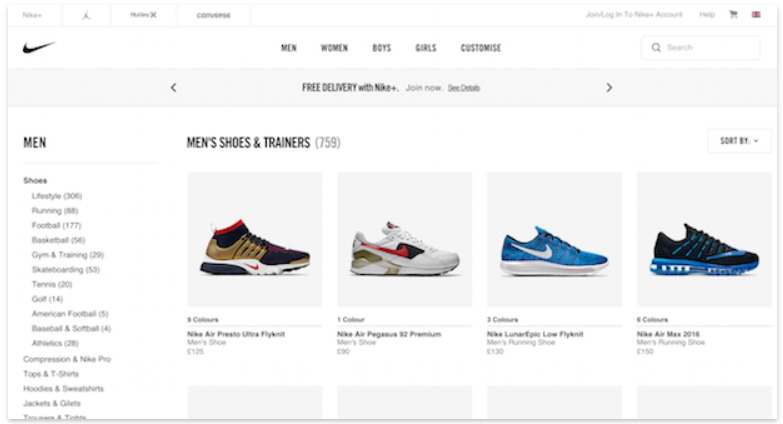Viewport: 783px width, 424px height.
Task: Open the Women navigation menu
Action: click(x=334, y=48)
